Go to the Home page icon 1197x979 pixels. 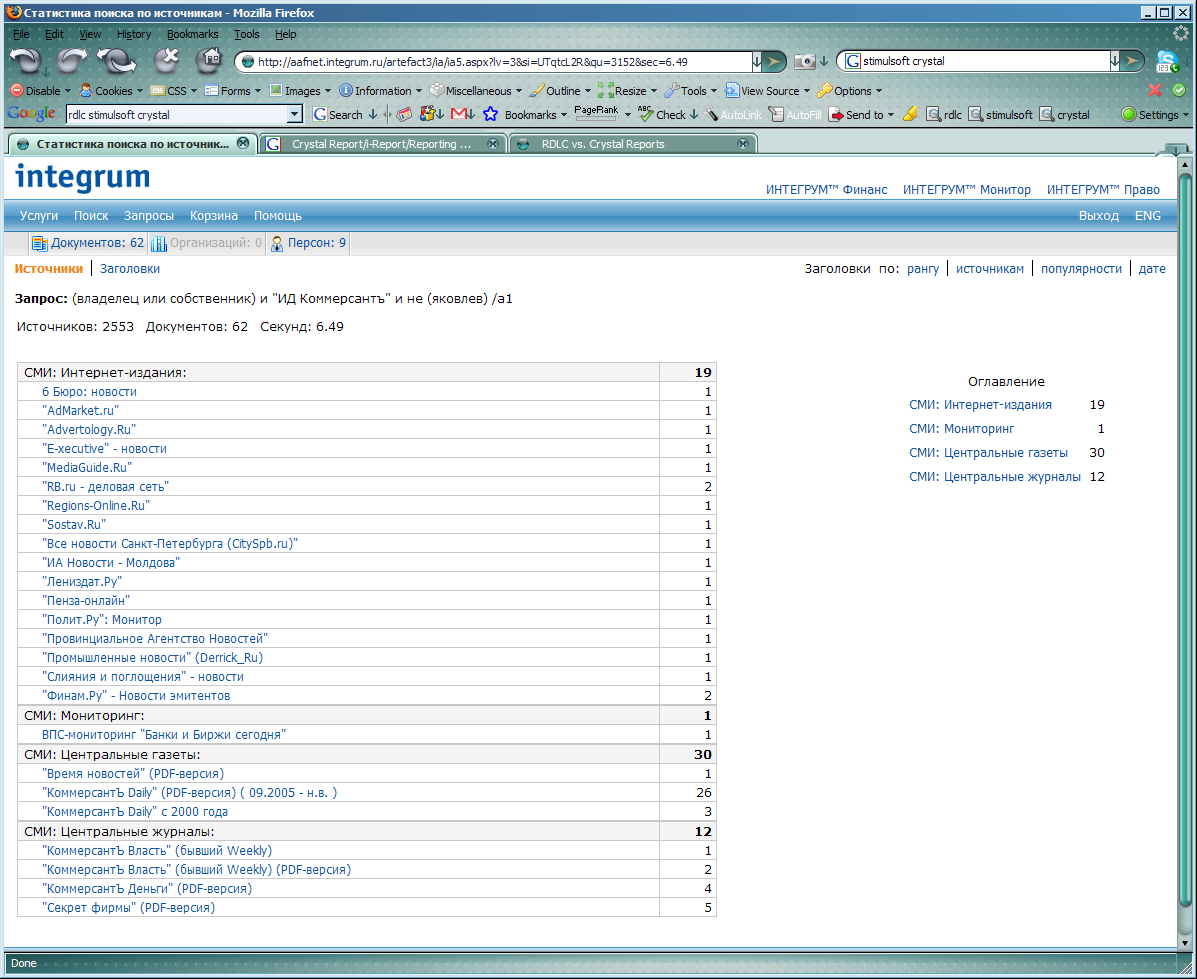pyautogui.click(x=208, y=61)
